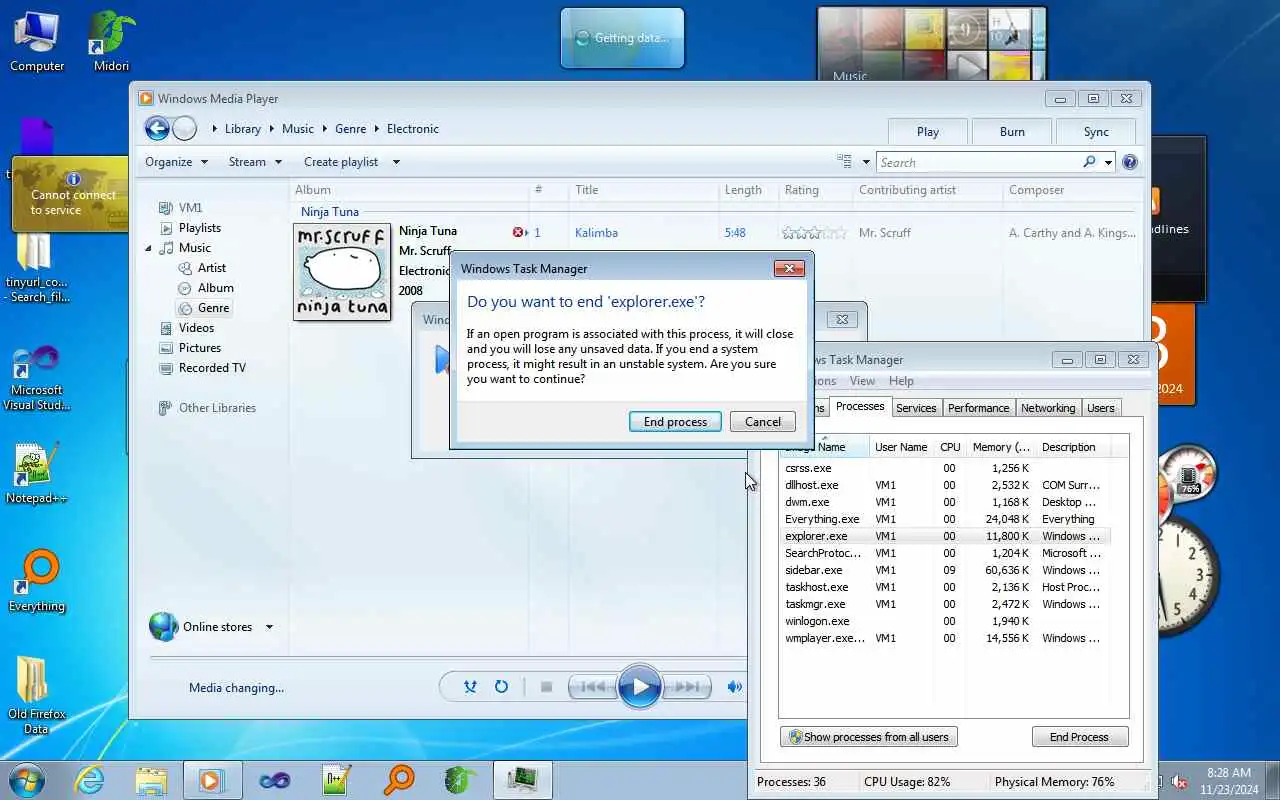Expand the breadcrumb arrow before Library
This screenshot has width=1280, height=800.
point(215,129)
